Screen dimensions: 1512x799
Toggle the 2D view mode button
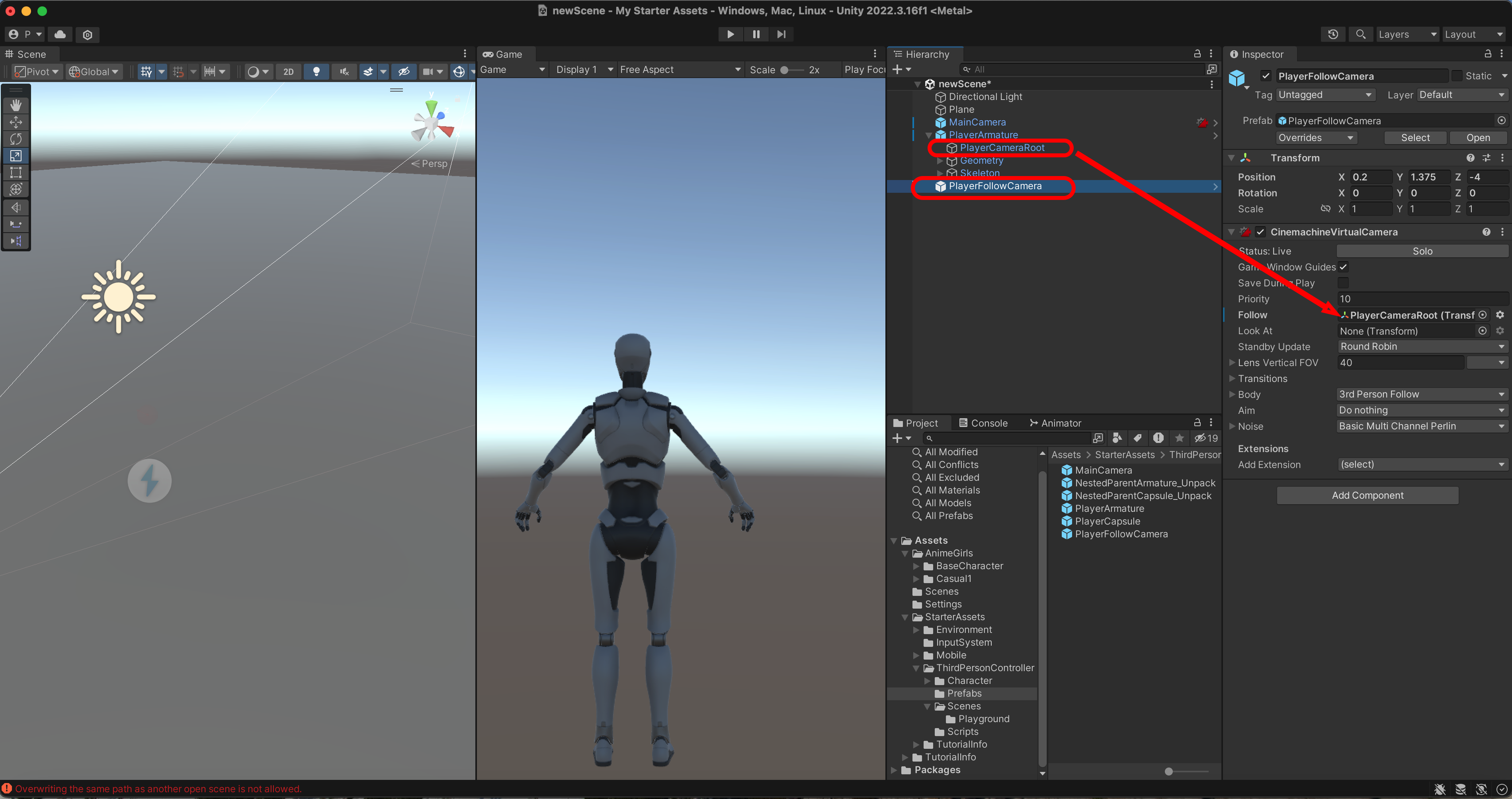(x=288, y=72)
